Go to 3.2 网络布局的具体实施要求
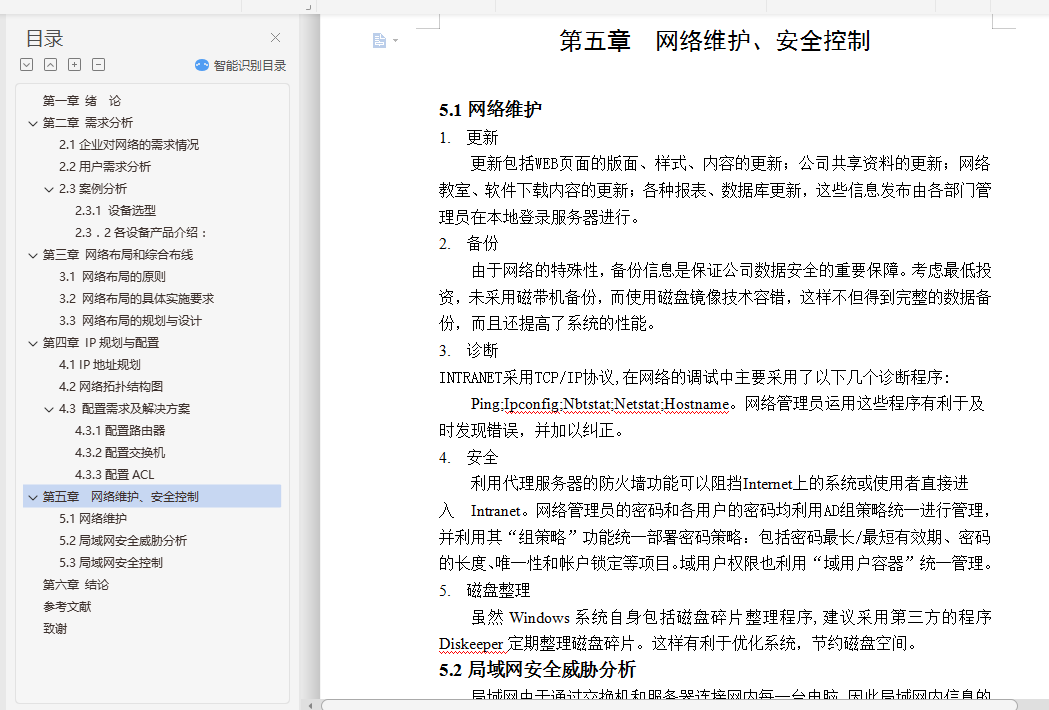This screenshot has height=710, width=1049. [x=136, y=299]
